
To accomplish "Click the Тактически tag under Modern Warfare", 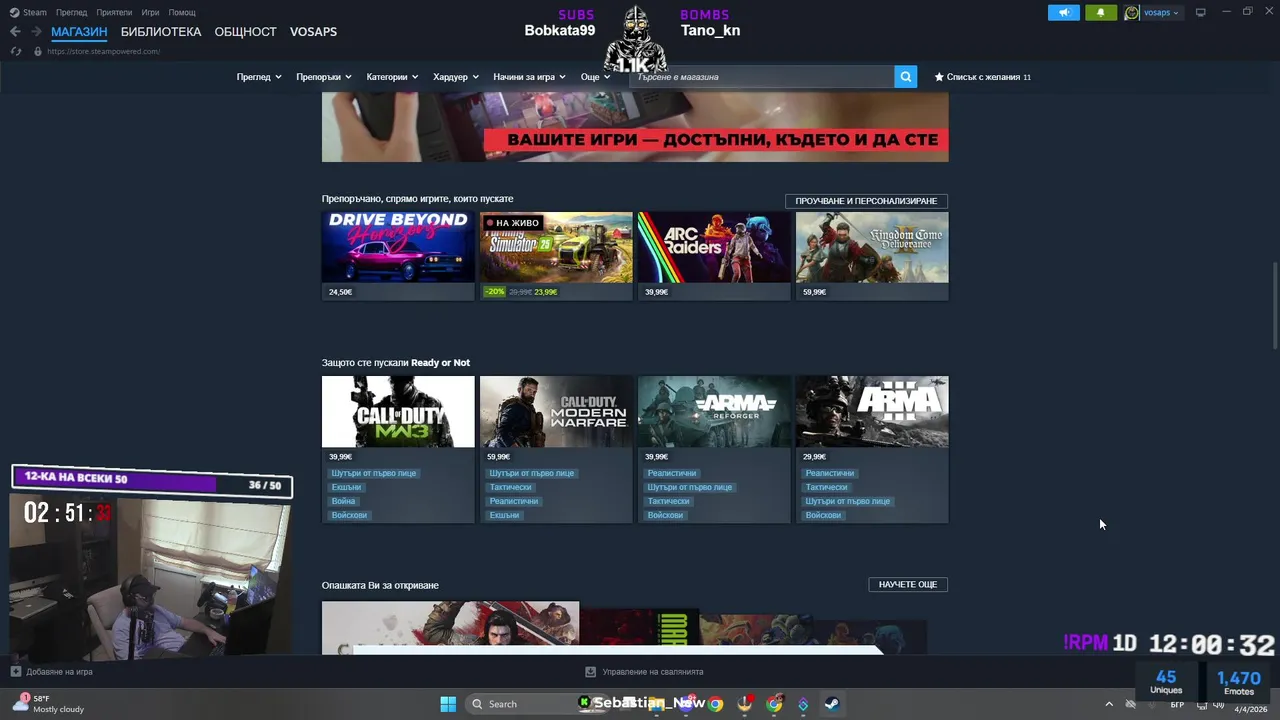I will point(510,487).
